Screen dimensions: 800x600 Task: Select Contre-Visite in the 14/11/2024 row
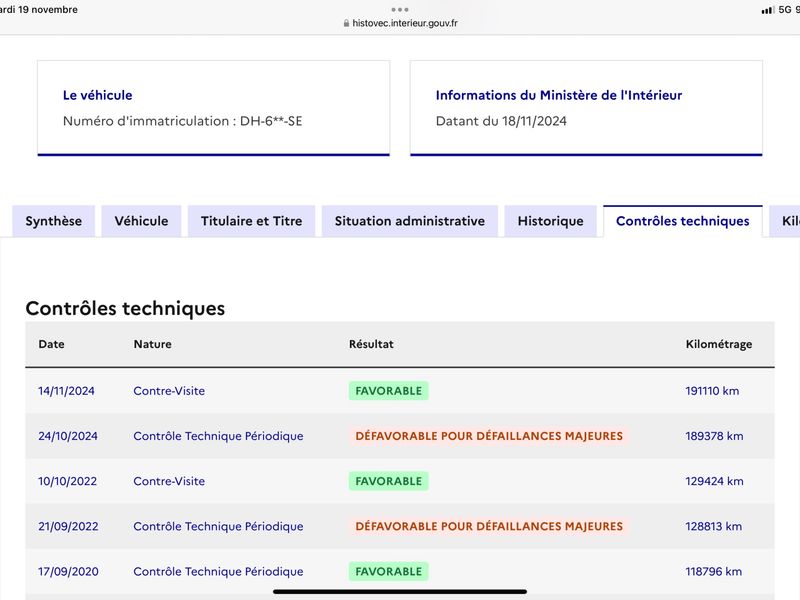pyautogui.click(x=169, y=391)
